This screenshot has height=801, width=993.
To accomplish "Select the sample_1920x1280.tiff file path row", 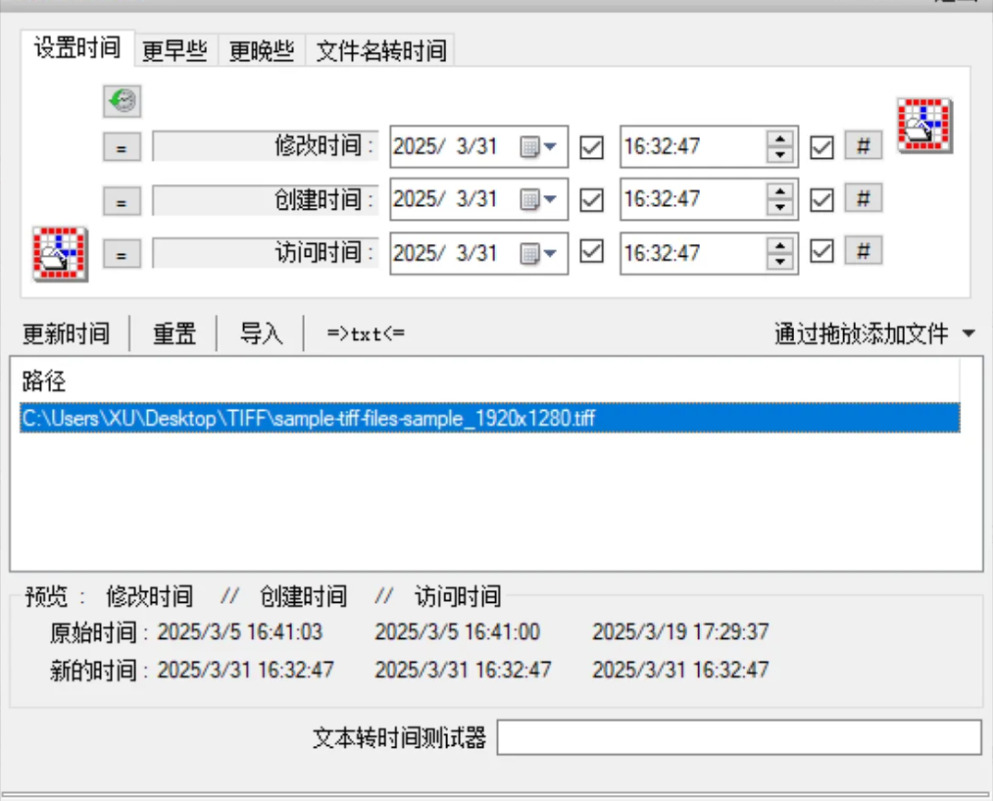I will click(490, 418).
